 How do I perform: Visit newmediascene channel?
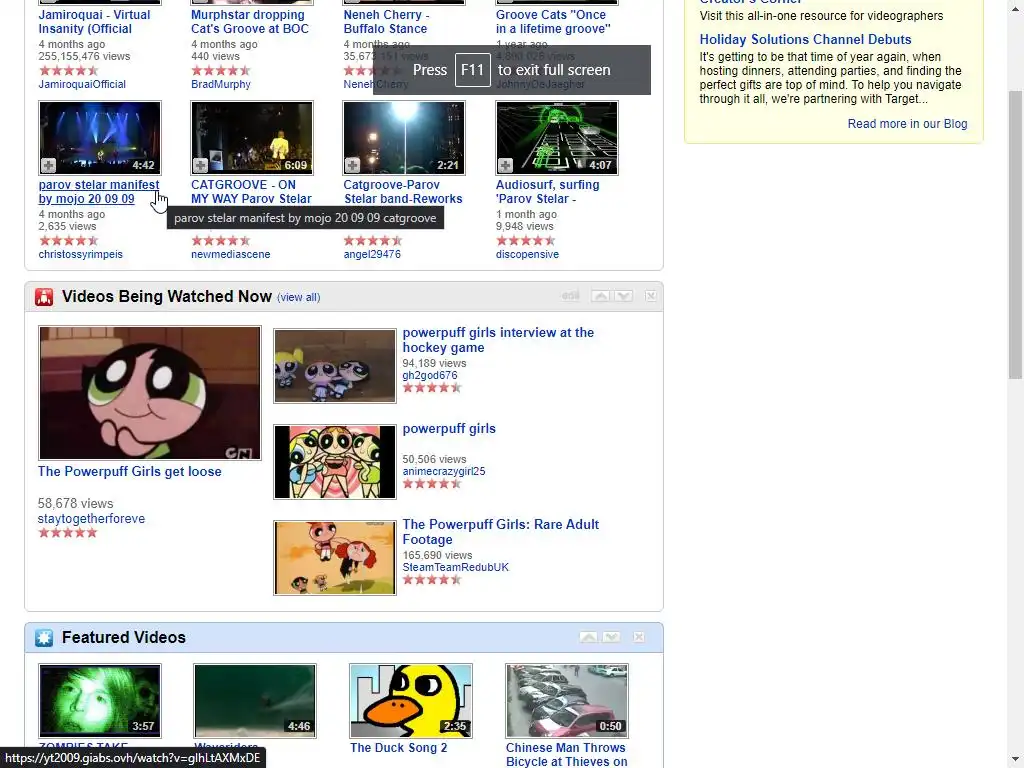pos(231,255)
